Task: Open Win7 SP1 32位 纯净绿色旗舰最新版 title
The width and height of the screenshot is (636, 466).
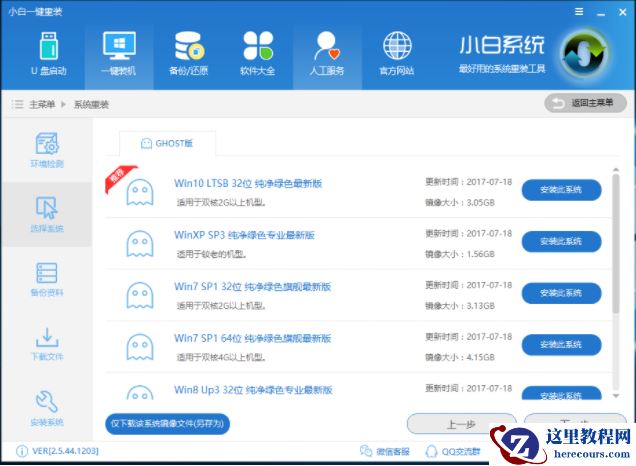Action: [253, 286]
